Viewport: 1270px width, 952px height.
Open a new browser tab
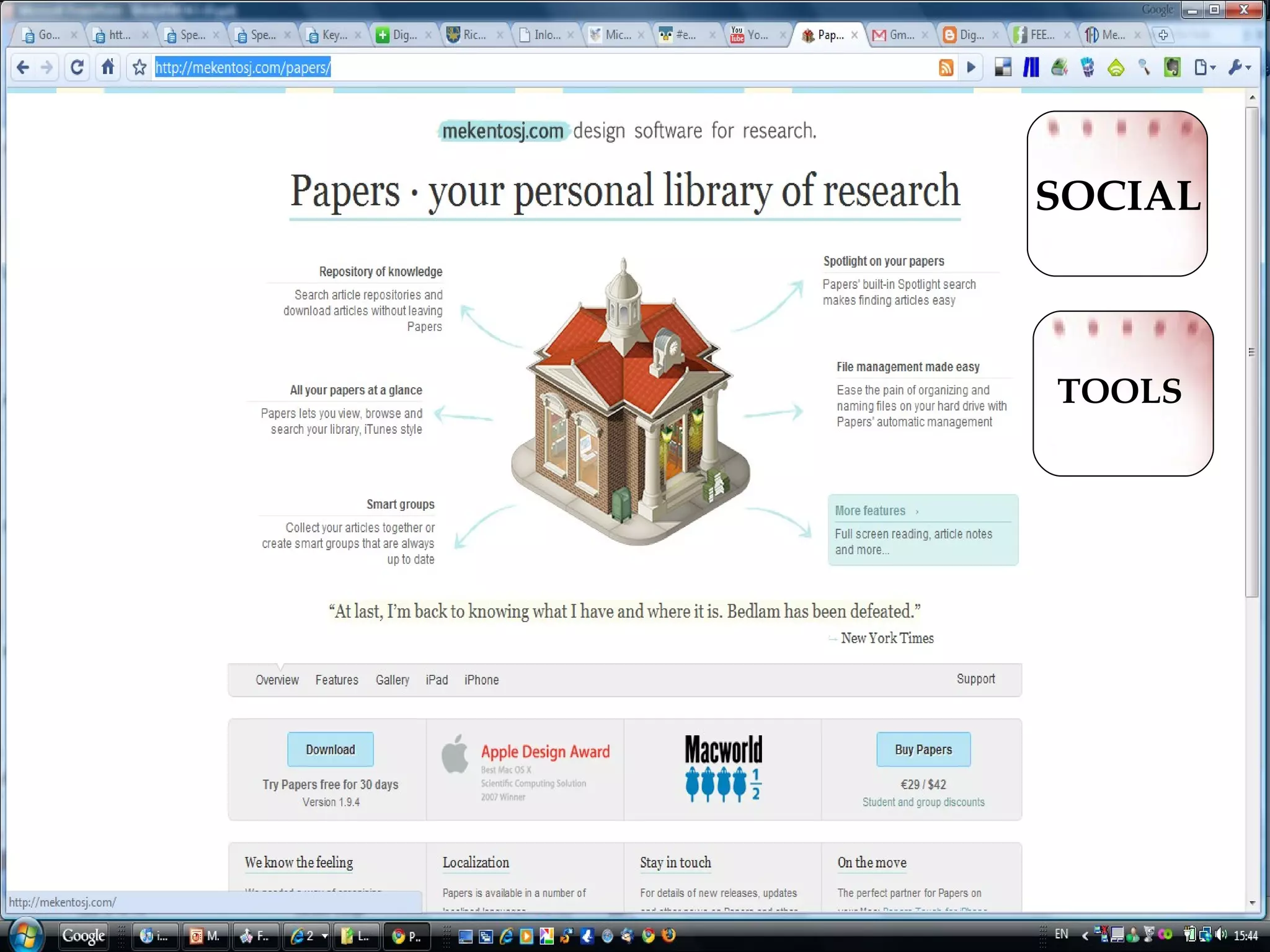(x=1163, y=35)
